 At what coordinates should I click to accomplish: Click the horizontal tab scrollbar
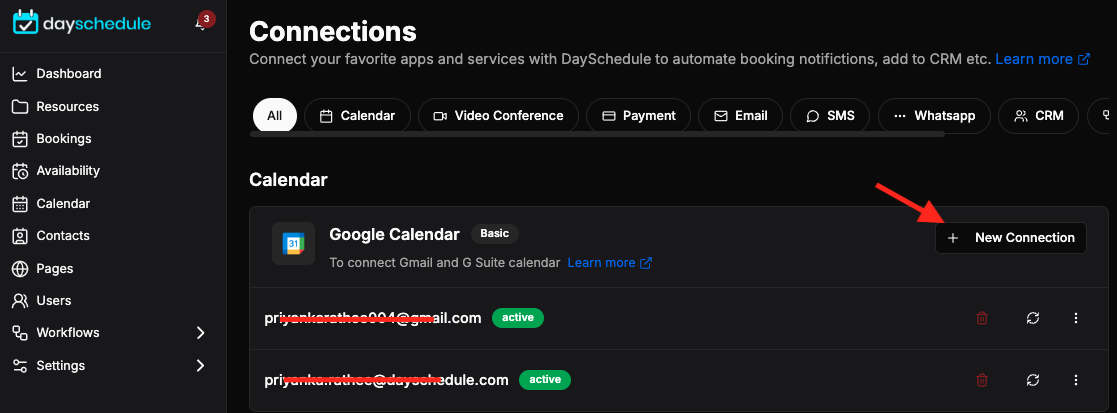pyautogui.click(x=597, y=134)
